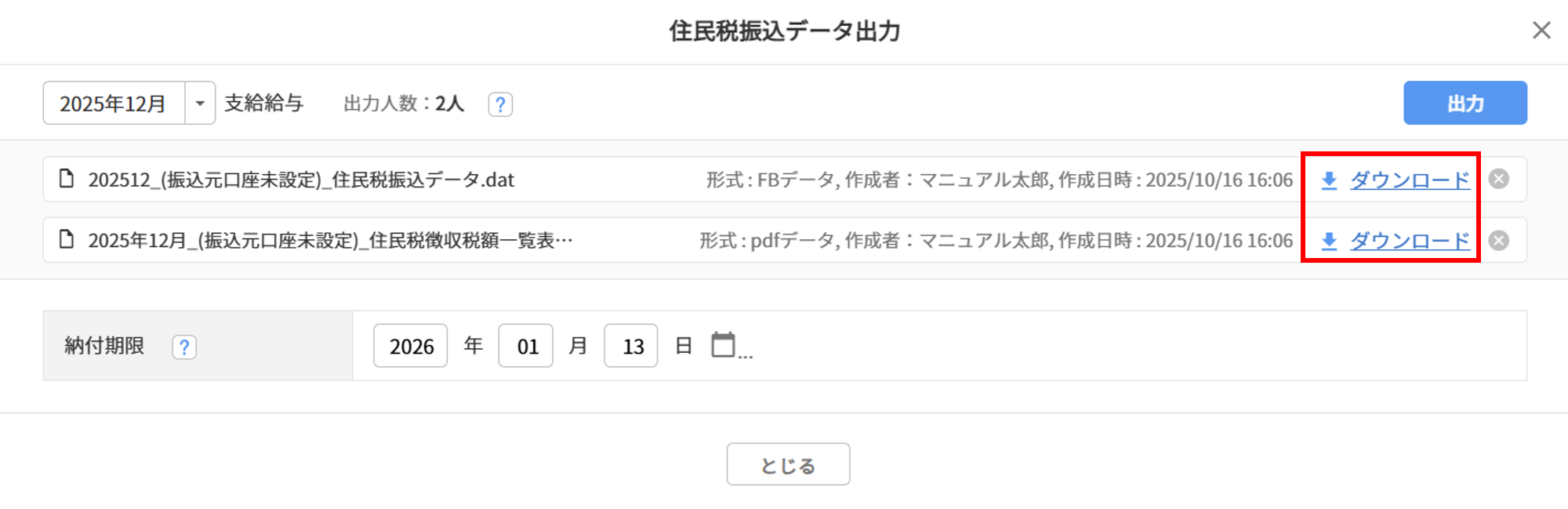Select the 202512 住民税振込データ.dat filename
This screenshot has height=509, width=1568.
click(x=301, y=180)
